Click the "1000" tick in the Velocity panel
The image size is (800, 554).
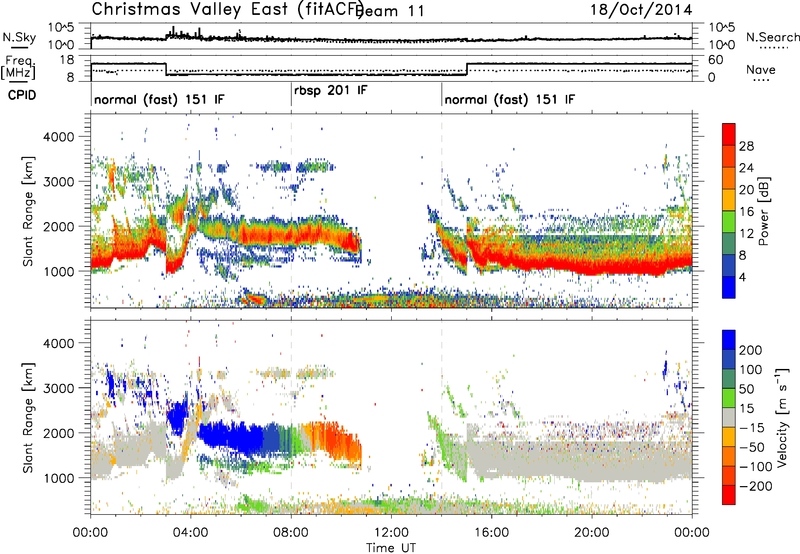(58, 478)
